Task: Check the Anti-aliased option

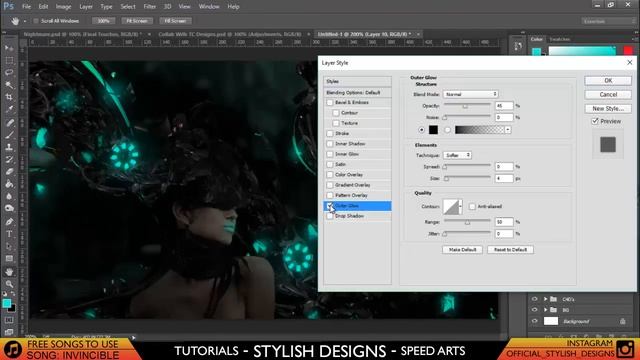Action: pyautogui.click(x=472, y=207)
